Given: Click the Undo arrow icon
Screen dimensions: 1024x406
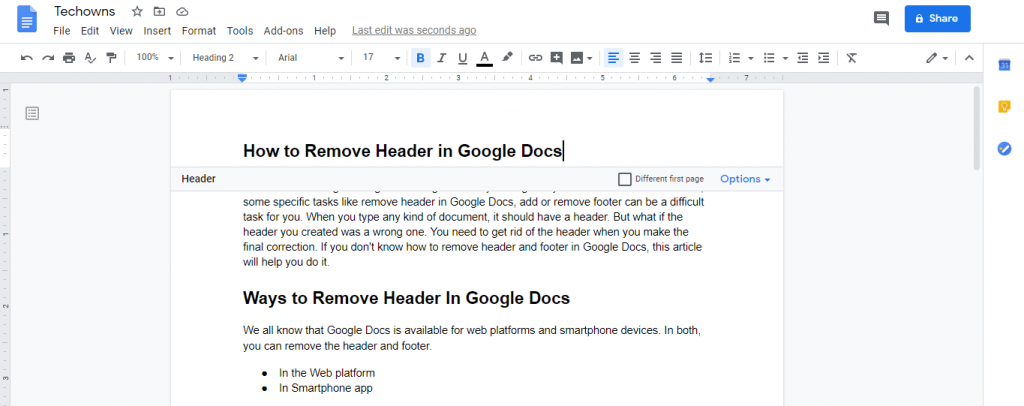Looking at the screenshot, I should point(27,58).
